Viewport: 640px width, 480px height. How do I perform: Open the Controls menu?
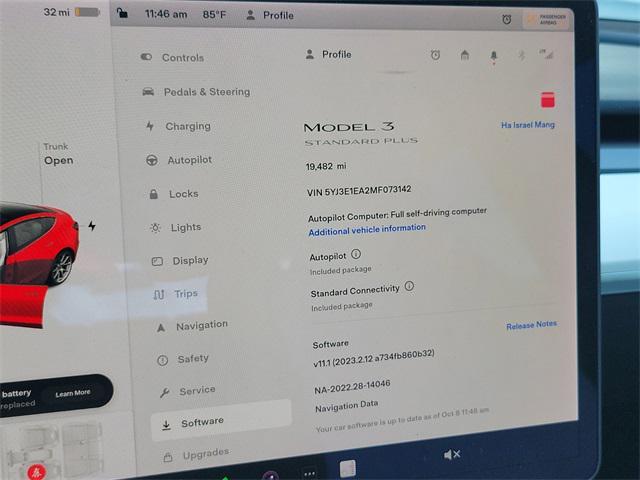(181, 58)
